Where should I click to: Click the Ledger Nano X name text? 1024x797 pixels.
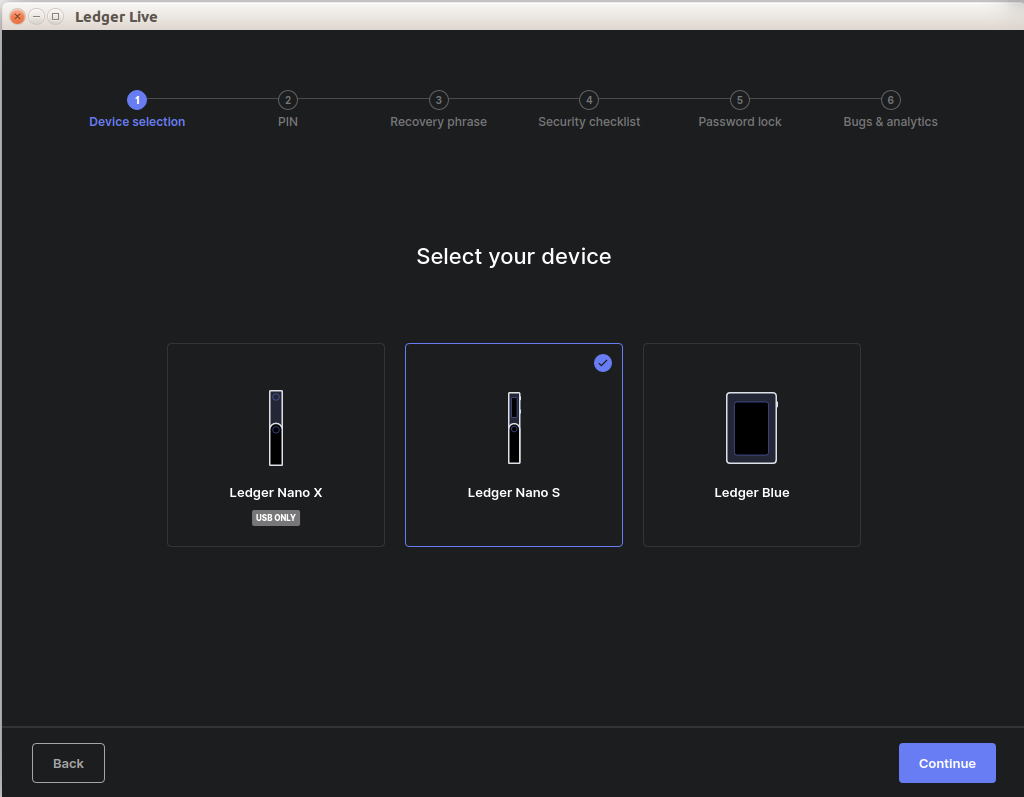276,493
